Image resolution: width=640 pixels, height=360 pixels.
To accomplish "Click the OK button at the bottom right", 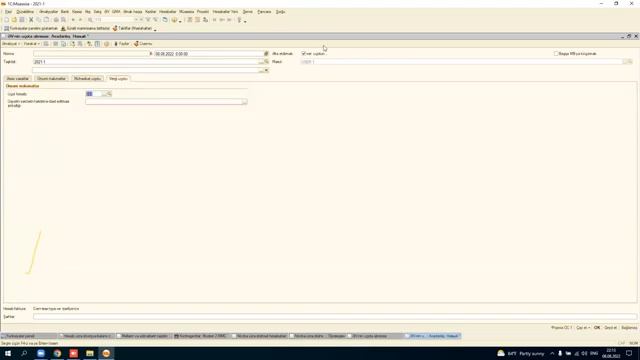I will [597, 328].
